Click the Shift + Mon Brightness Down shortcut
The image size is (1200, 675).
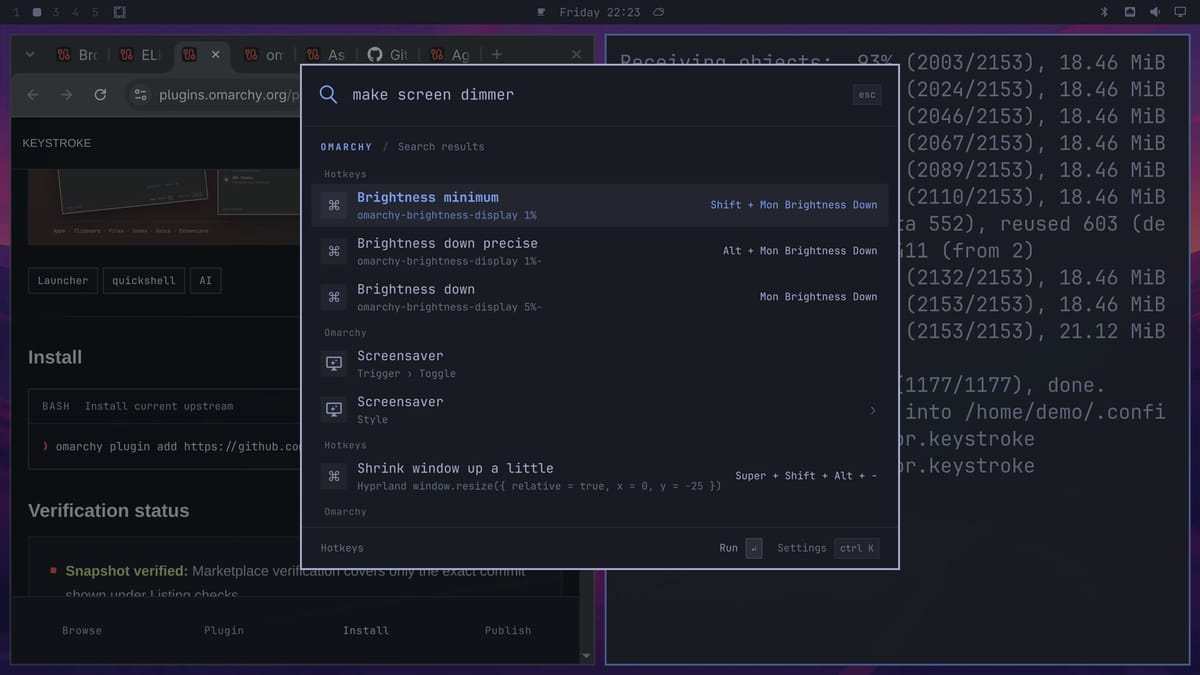click(x=794, y=205)
